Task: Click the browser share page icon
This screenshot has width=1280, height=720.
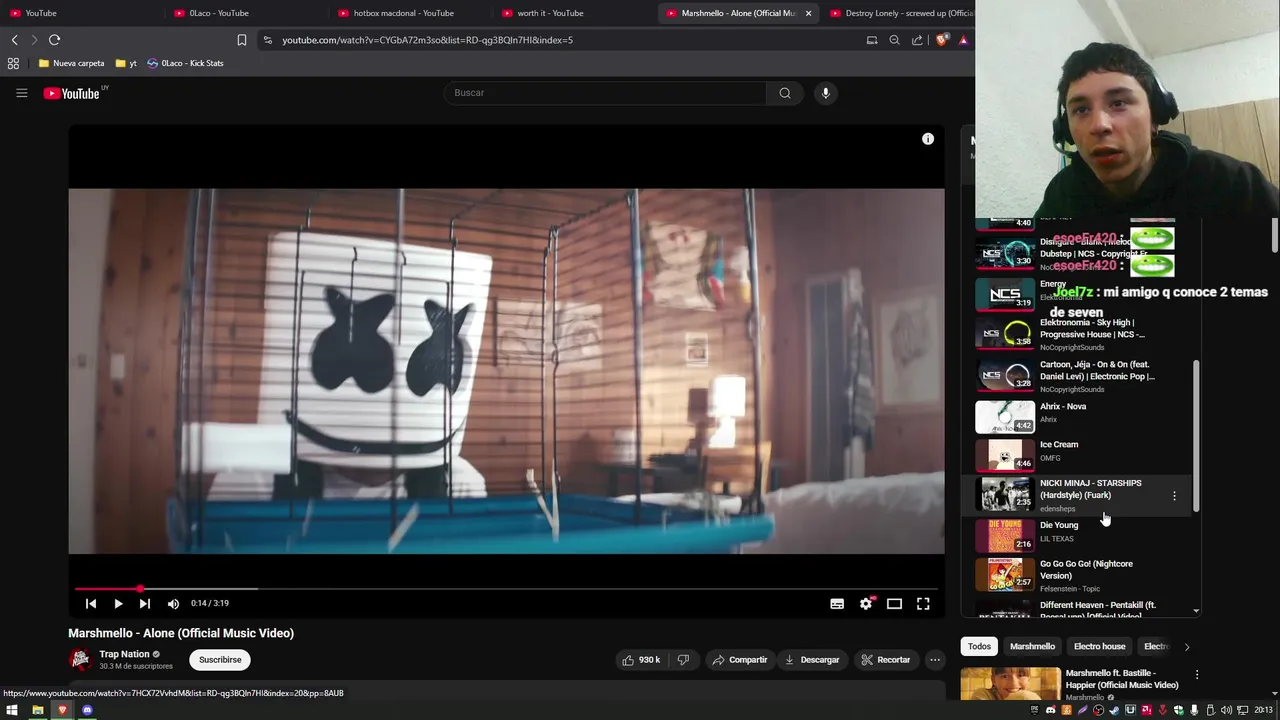Action: tap(917, 40)
